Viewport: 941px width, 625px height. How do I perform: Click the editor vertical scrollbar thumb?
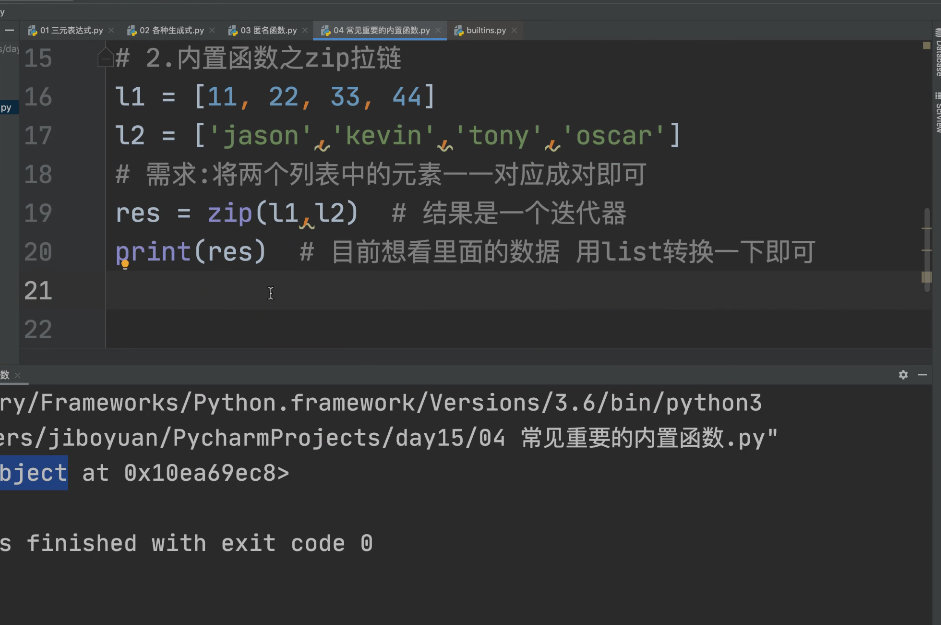point(928,247)
